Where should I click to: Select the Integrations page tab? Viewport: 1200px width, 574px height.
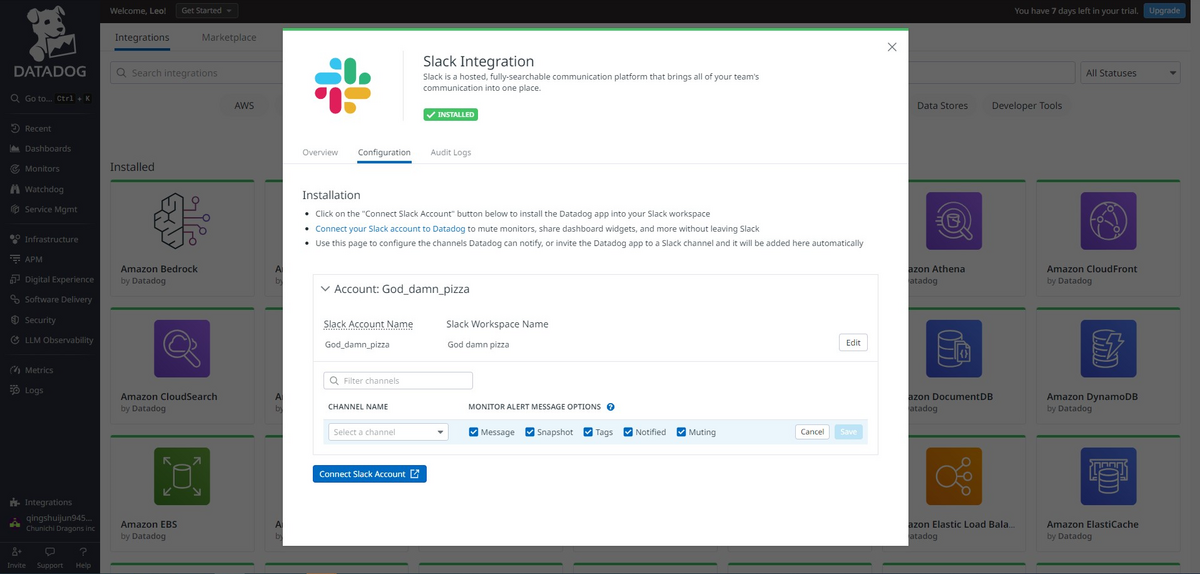142,38
